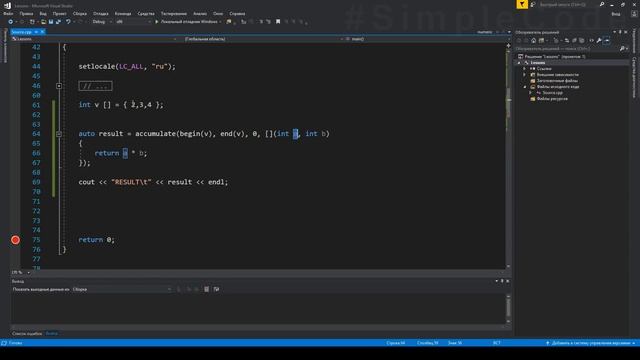The width and height of the screenshot is (640, 360).
Task: Click the open file toolbar icon
Action: coord(43,22)
